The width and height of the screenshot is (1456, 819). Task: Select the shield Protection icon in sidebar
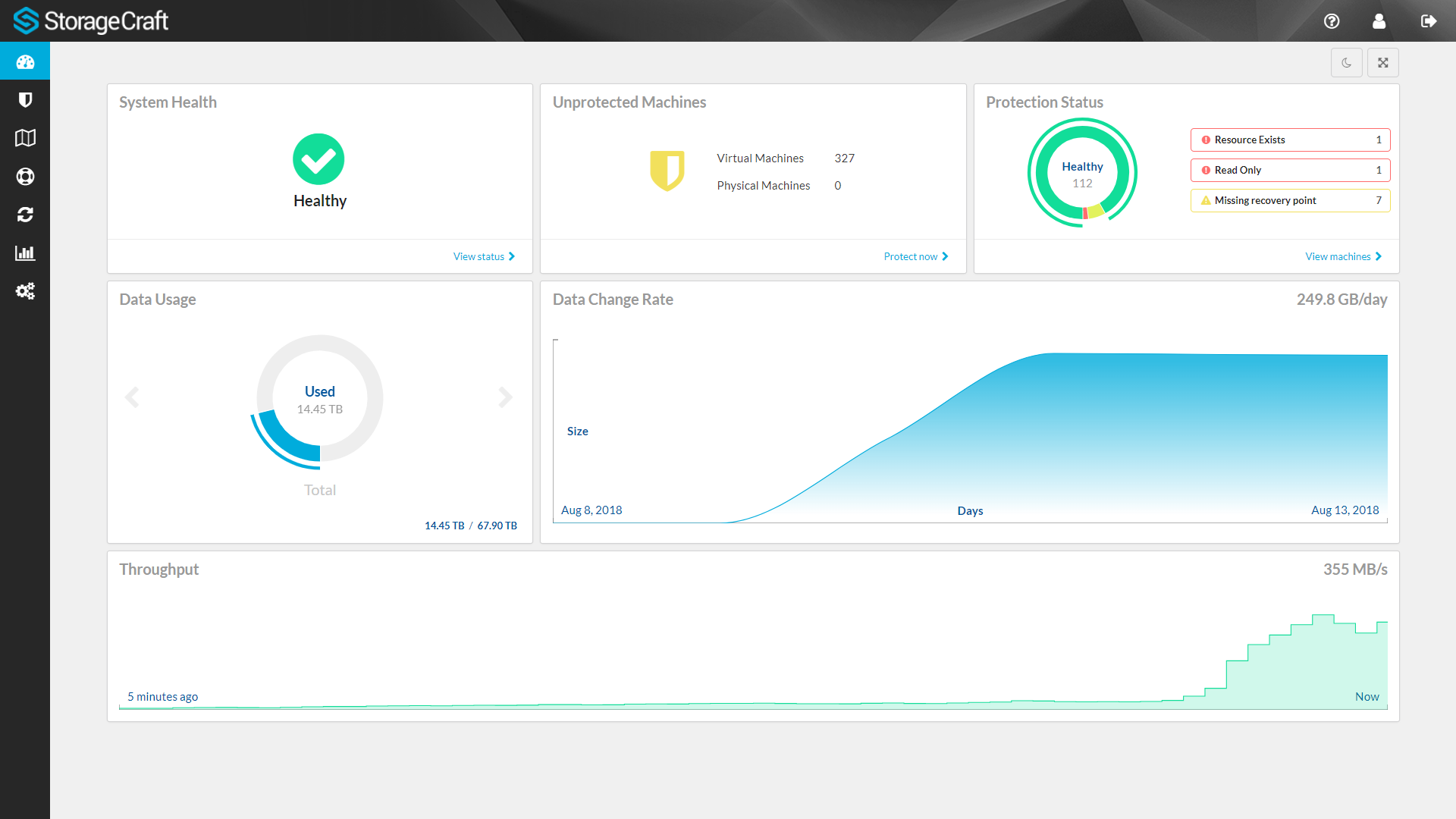[25, 99]
